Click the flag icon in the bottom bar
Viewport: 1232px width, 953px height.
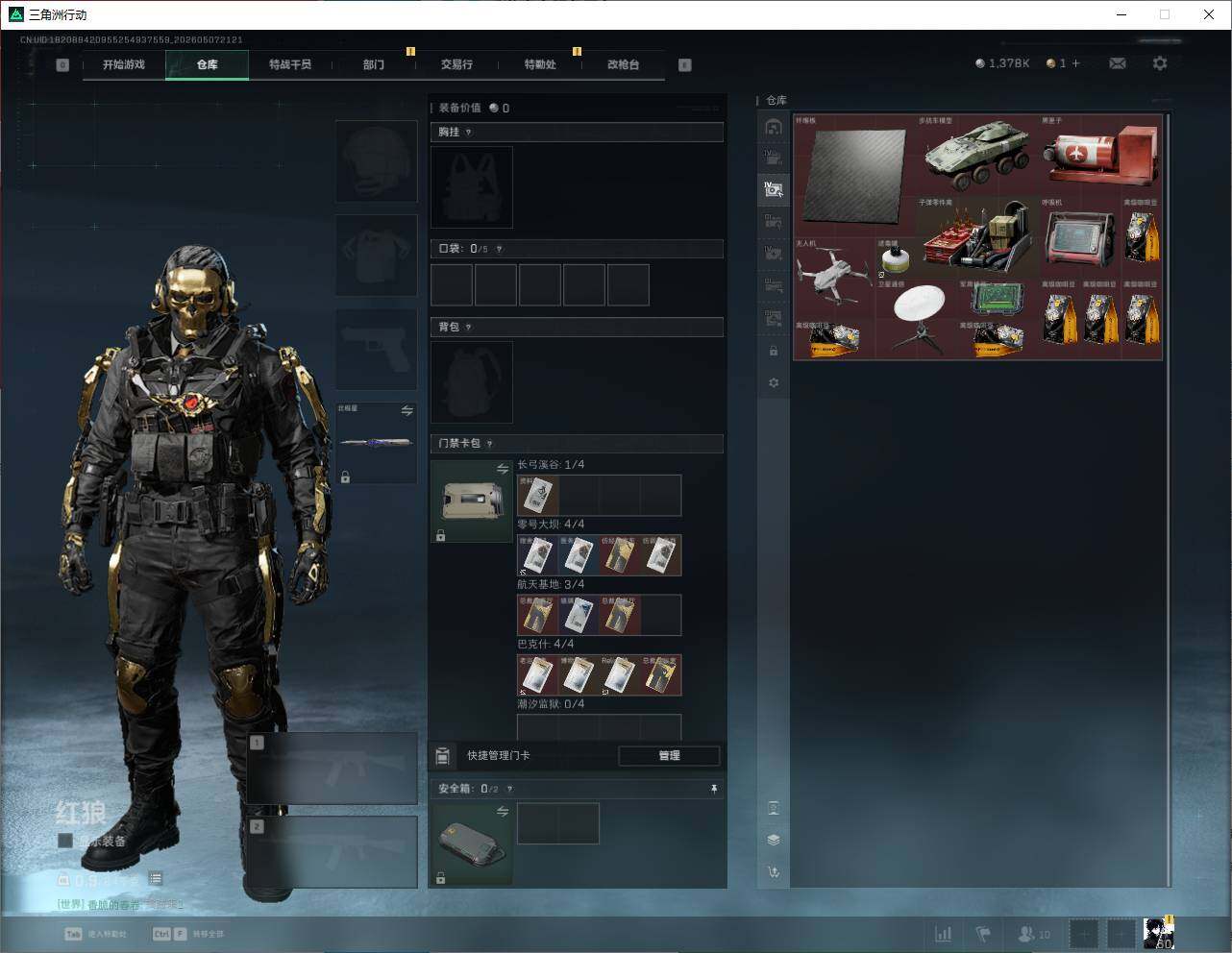click(983, 933)
